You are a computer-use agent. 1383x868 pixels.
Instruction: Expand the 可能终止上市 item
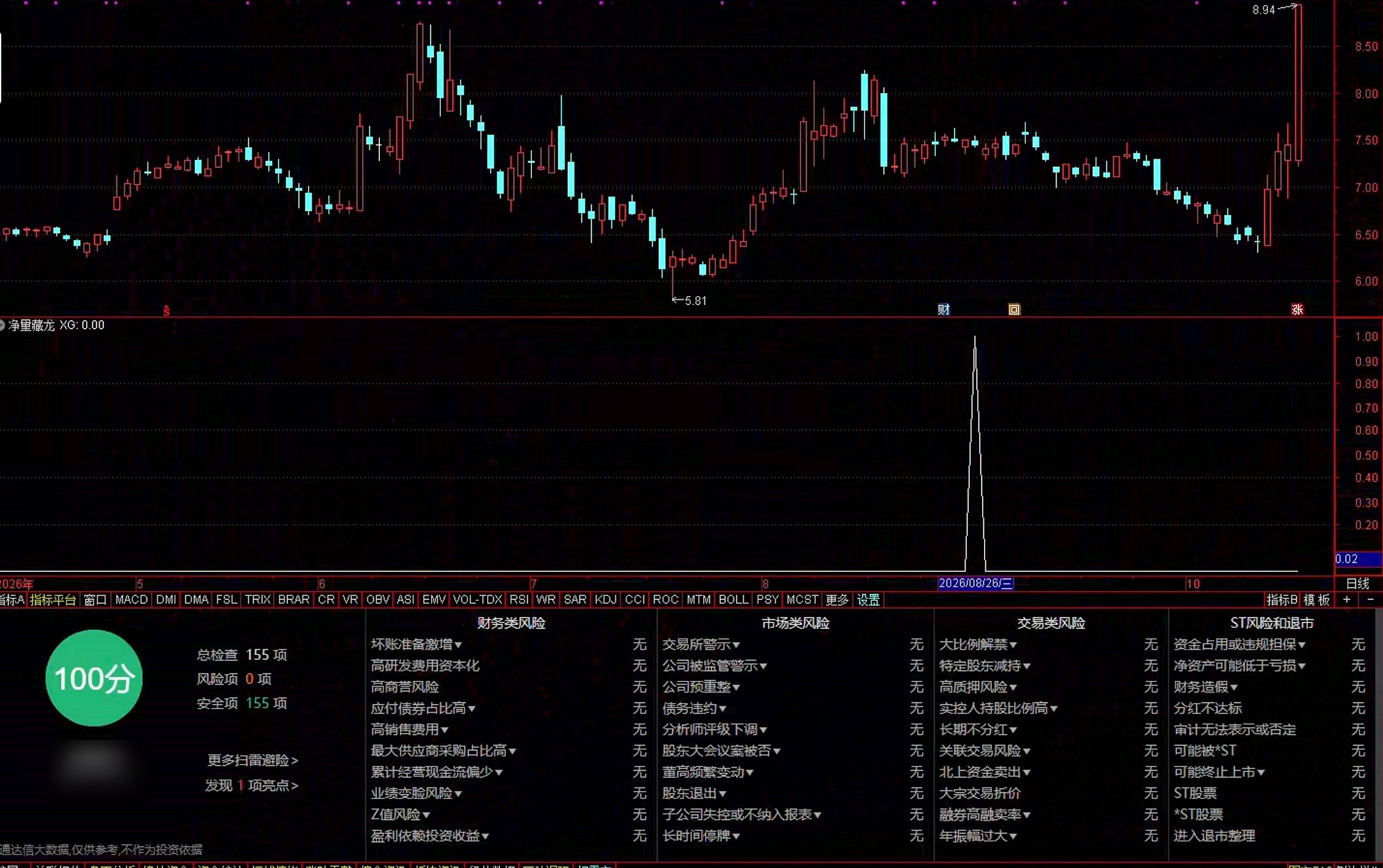pos(1219,772)
